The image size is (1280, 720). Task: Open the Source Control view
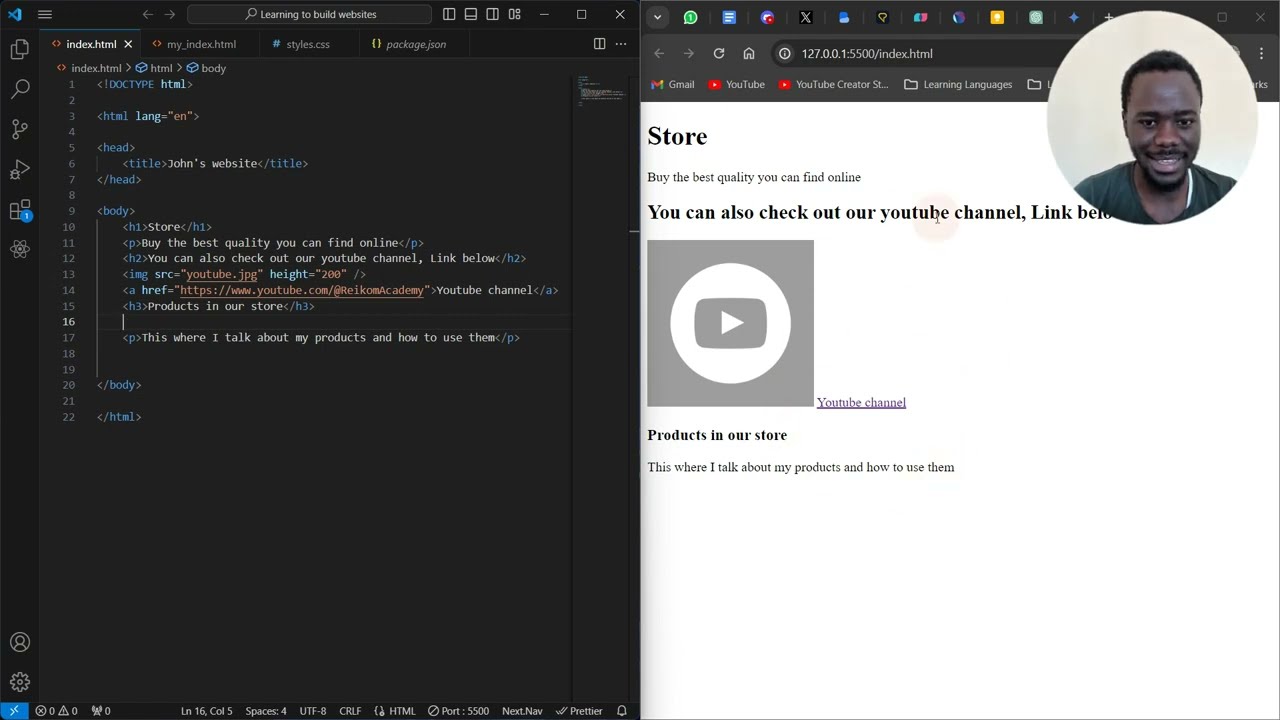[x=20, y=129]
